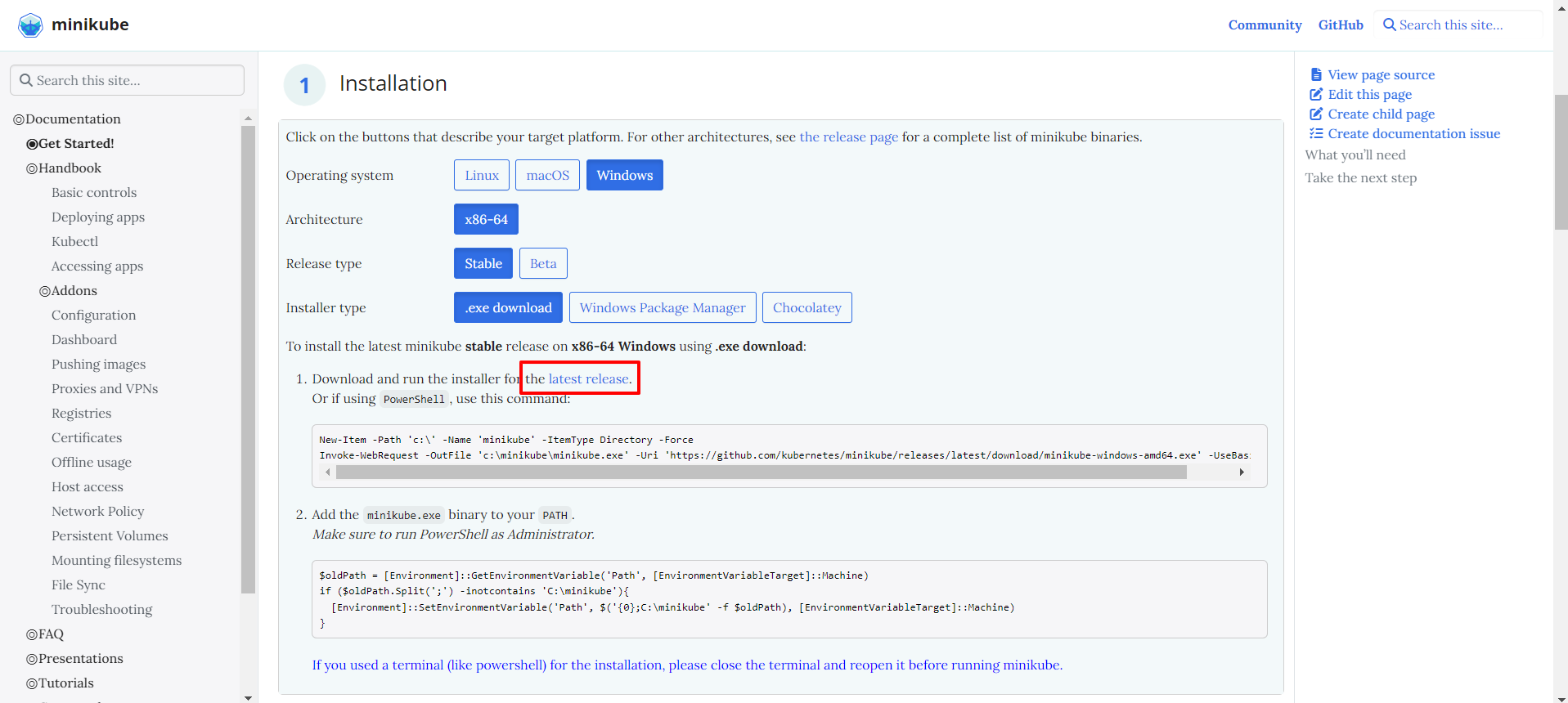Open the Registries page

point(81,413)
